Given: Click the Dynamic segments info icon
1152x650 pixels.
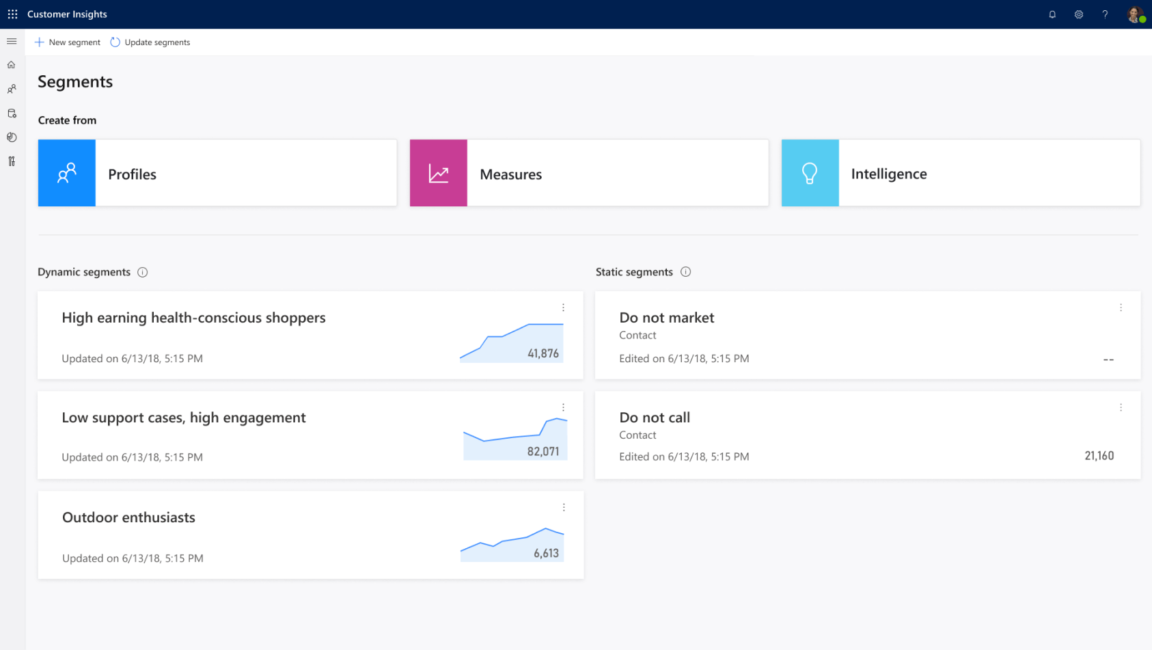Looking at the screenshot, I should pos(143,271).
